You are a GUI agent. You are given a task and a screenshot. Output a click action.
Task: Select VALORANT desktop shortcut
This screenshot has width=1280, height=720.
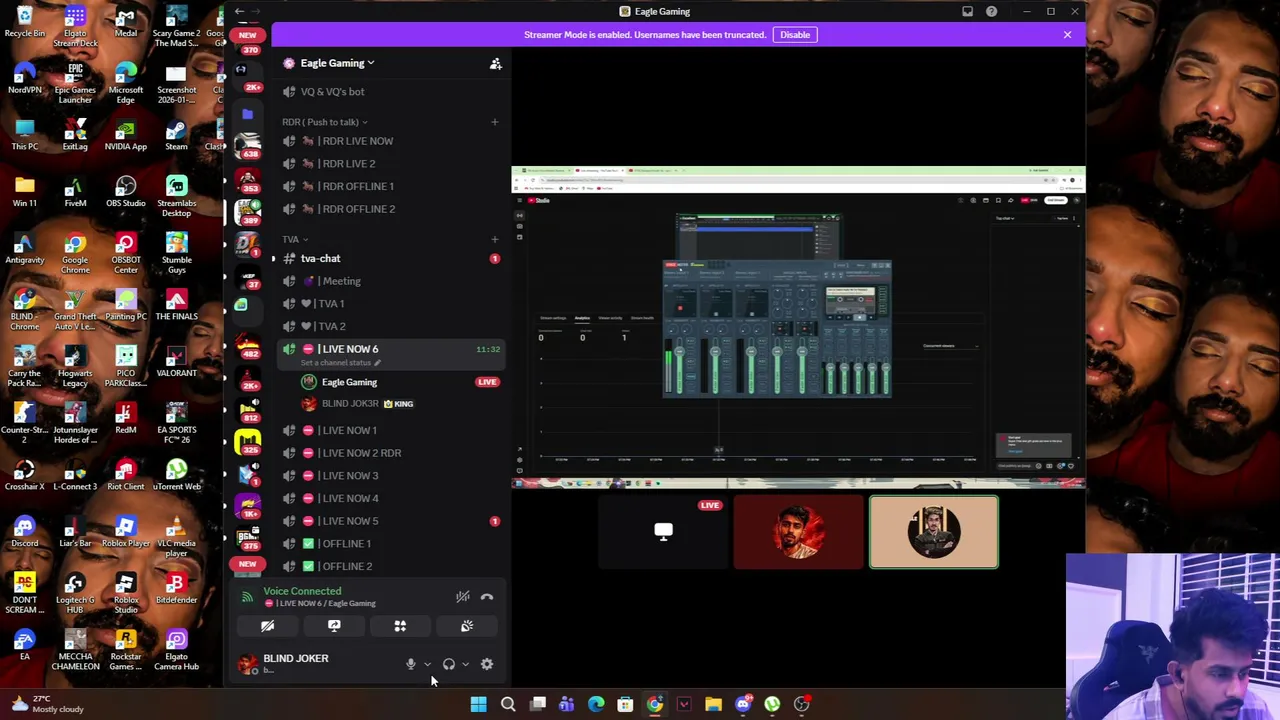tap(176, 362)
